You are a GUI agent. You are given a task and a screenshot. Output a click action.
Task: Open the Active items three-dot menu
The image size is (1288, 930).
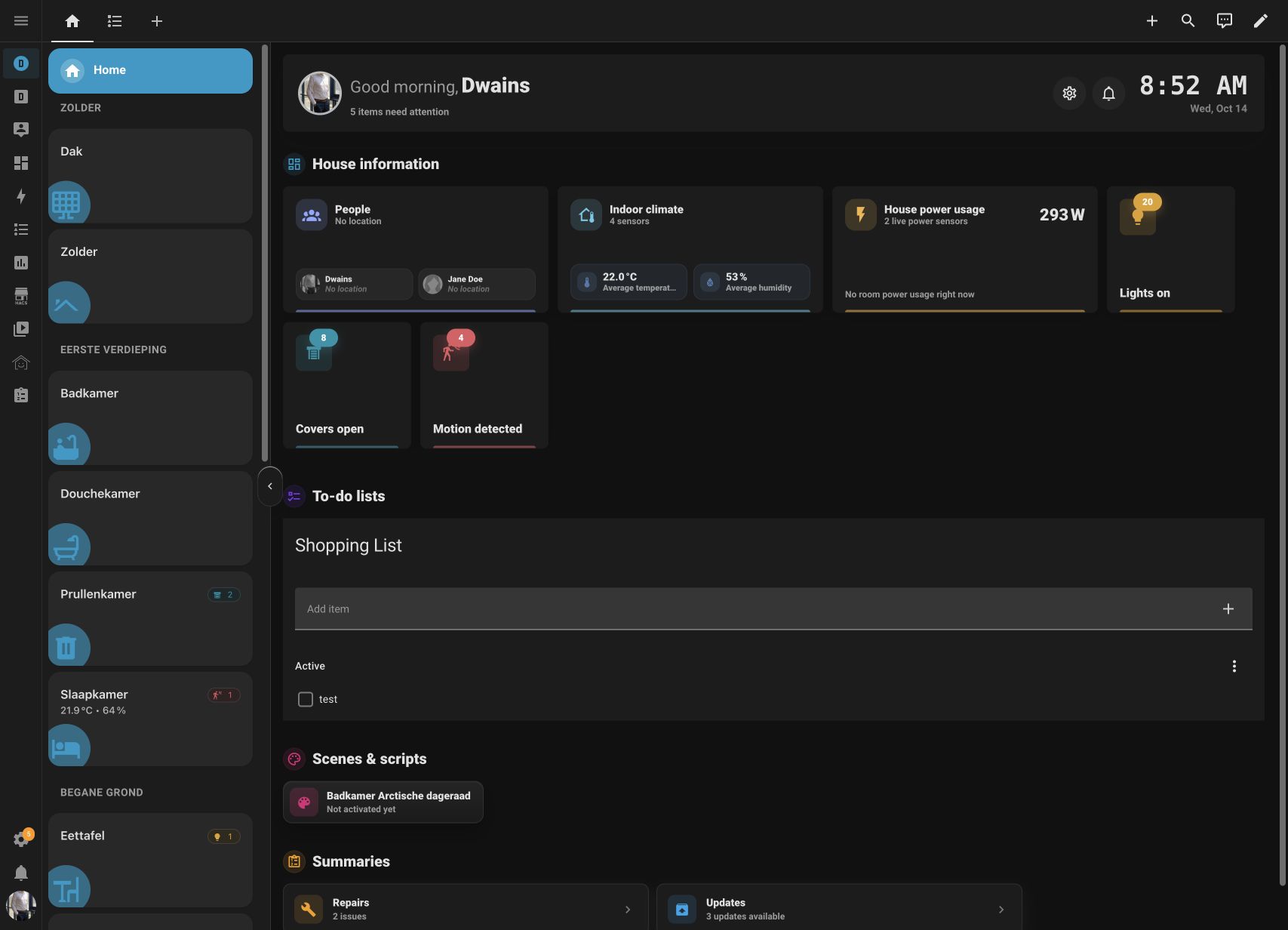click(x=1234, y=666)
